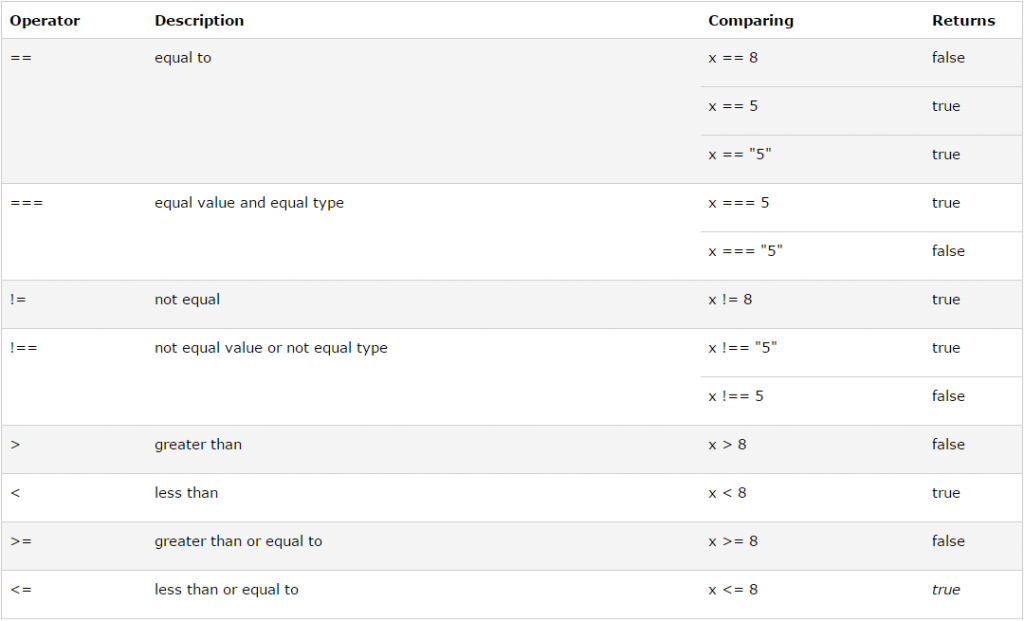
Task: Click the x == "5" comparison cell
Action: point(740,154)
